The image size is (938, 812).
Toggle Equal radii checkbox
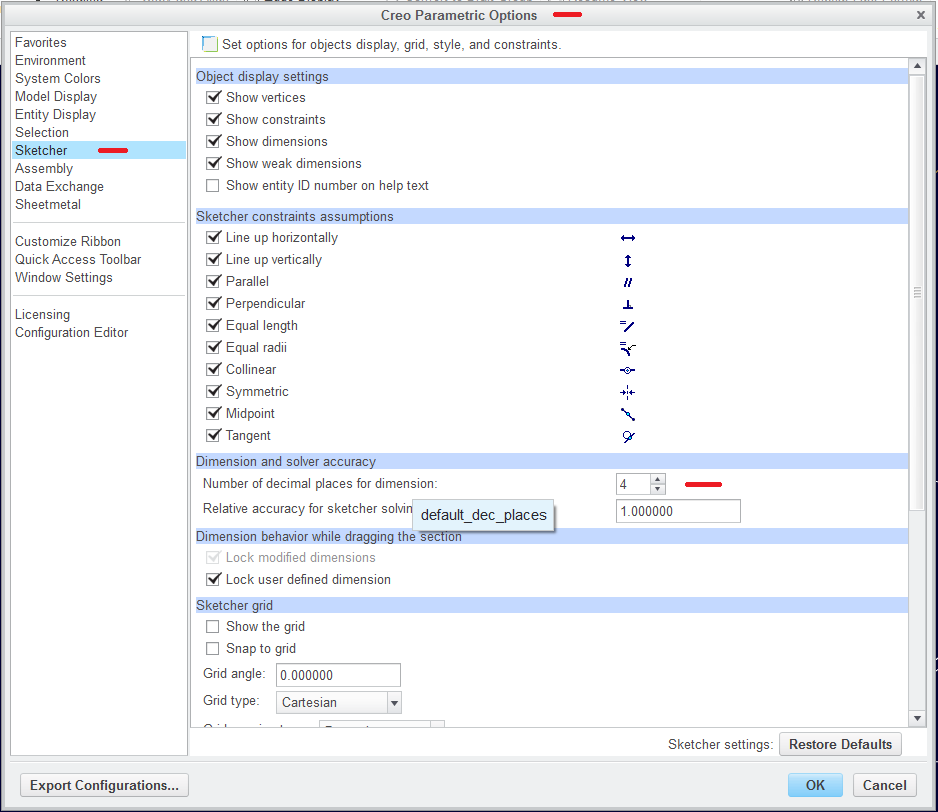pos(213,348)
